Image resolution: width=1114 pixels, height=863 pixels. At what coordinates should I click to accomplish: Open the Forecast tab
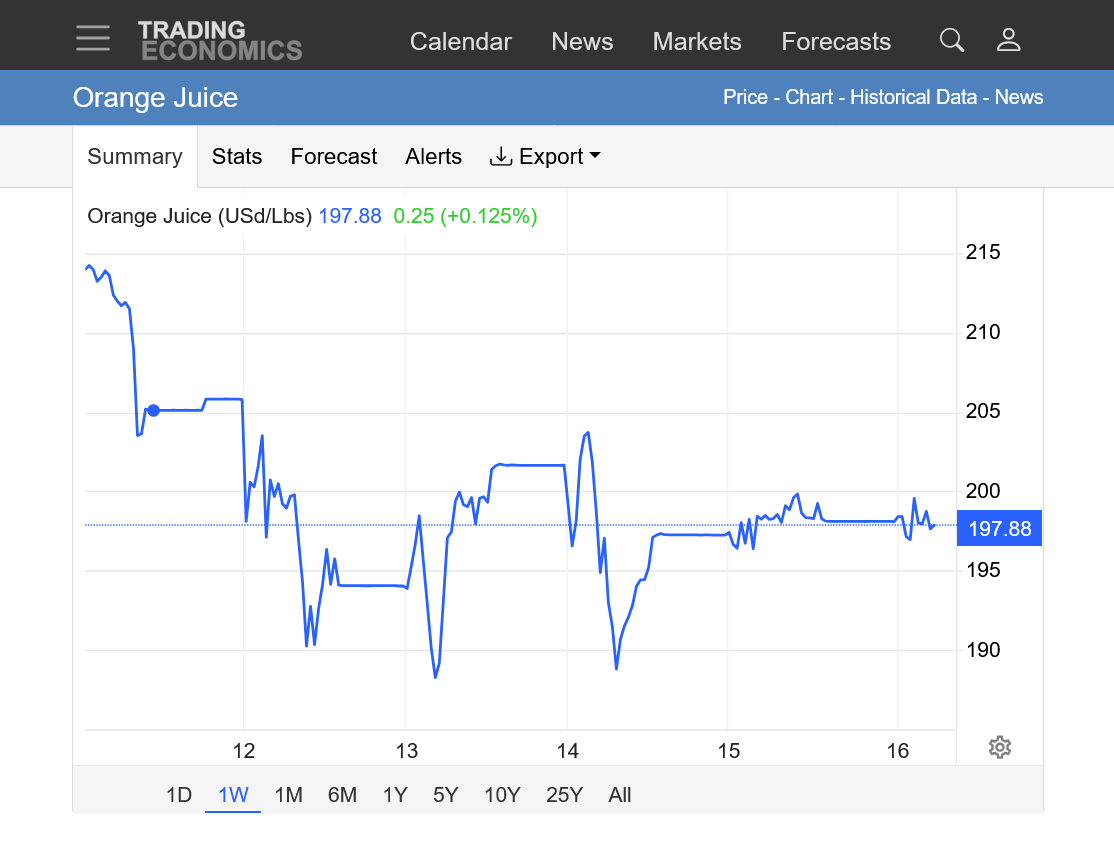[334, 157]
